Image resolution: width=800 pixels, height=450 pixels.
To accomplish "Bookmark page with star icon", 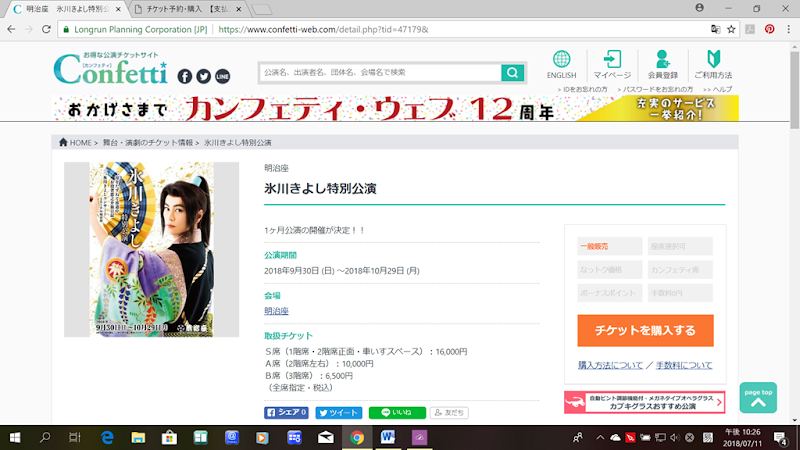I will point(731,30).
